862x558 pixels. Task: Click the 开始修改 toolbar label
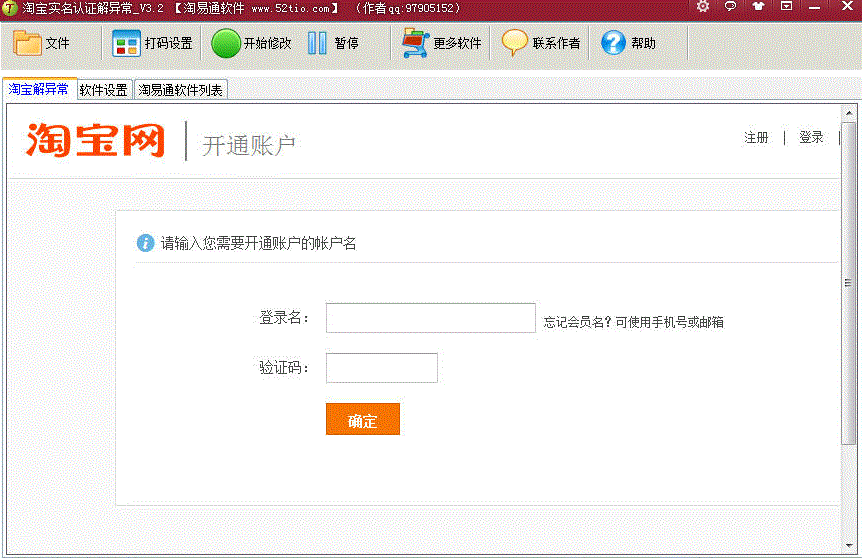coord(268,43)
